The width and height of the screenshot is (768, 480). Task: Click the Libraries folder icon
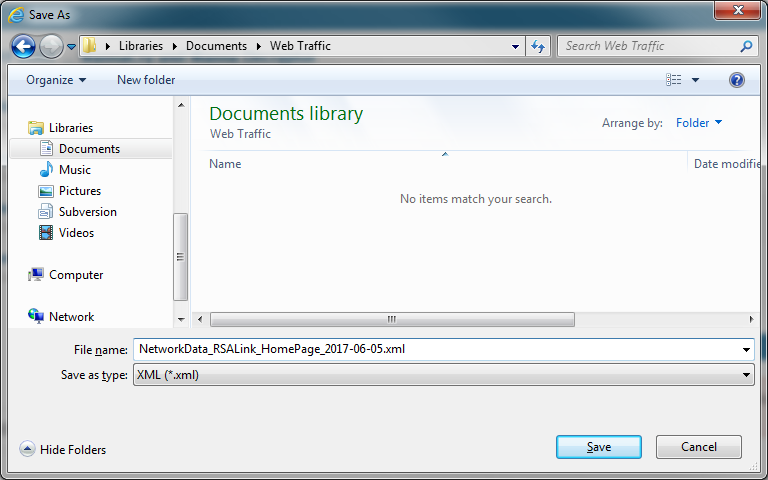click(x=36, y=128)
